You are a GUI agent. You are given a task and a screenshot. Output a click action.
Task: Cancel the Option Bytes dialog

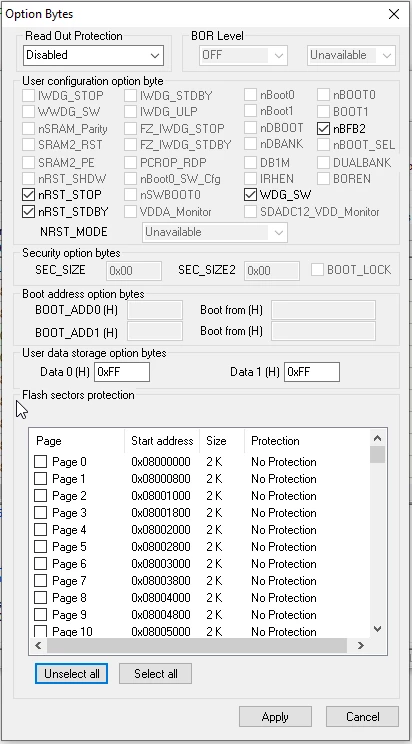coord(362,716)
